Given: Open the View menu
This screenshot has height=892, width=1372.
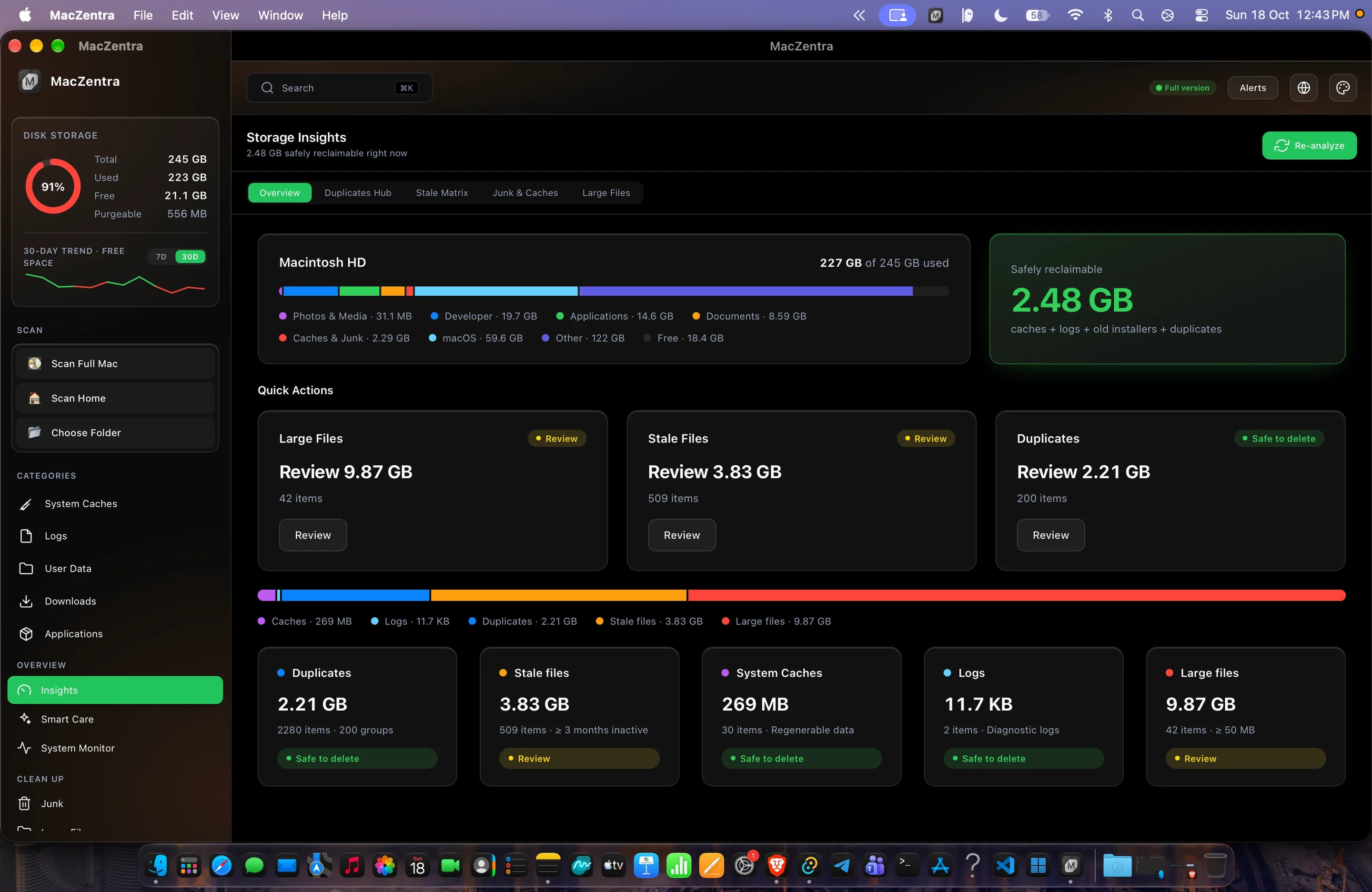Looking at the screenshot, I should pos(225,15).
